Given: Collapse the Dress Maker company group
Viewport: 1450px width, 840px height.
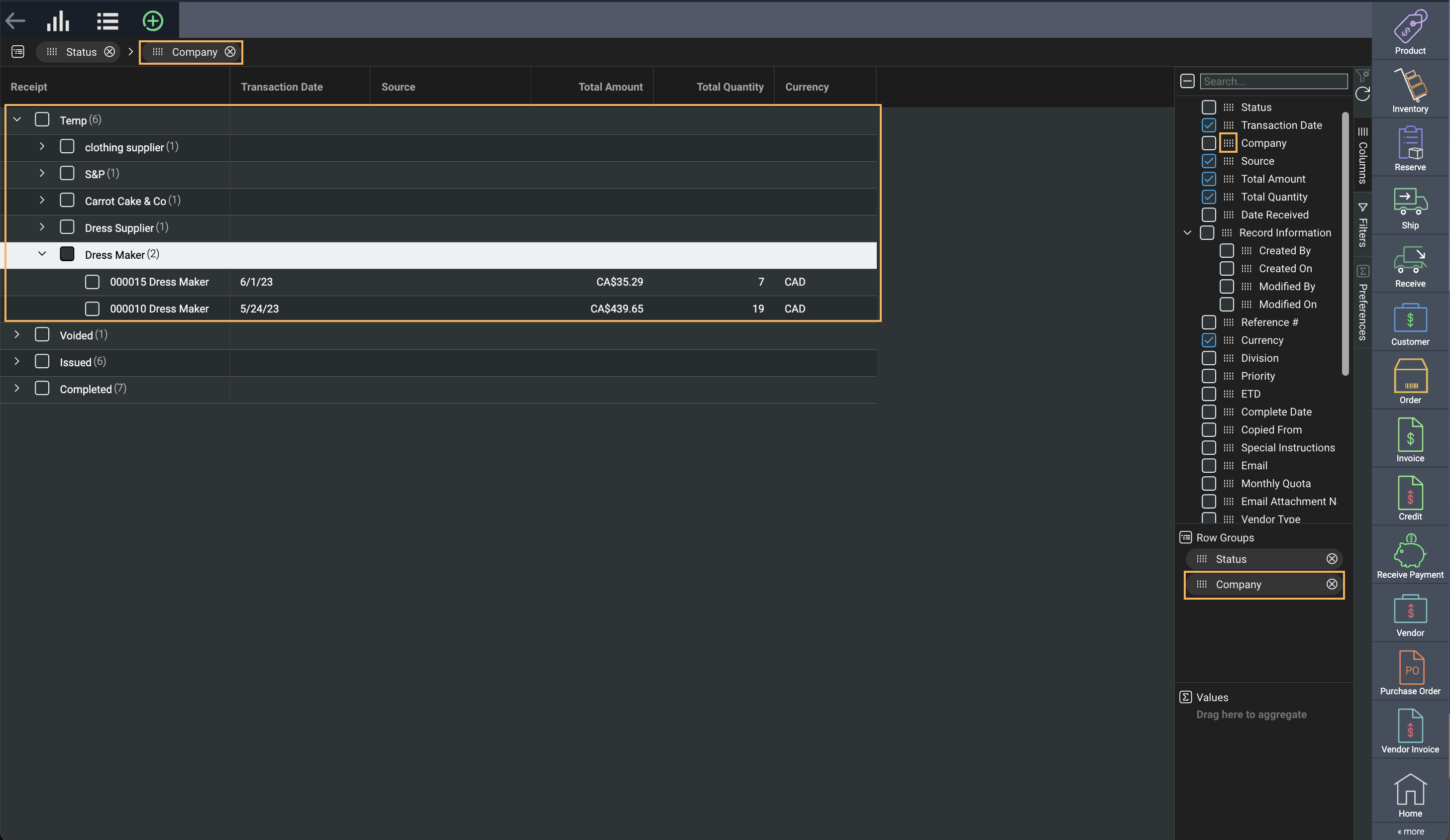Looking at the screenshot, I should [x=42, y=254].
